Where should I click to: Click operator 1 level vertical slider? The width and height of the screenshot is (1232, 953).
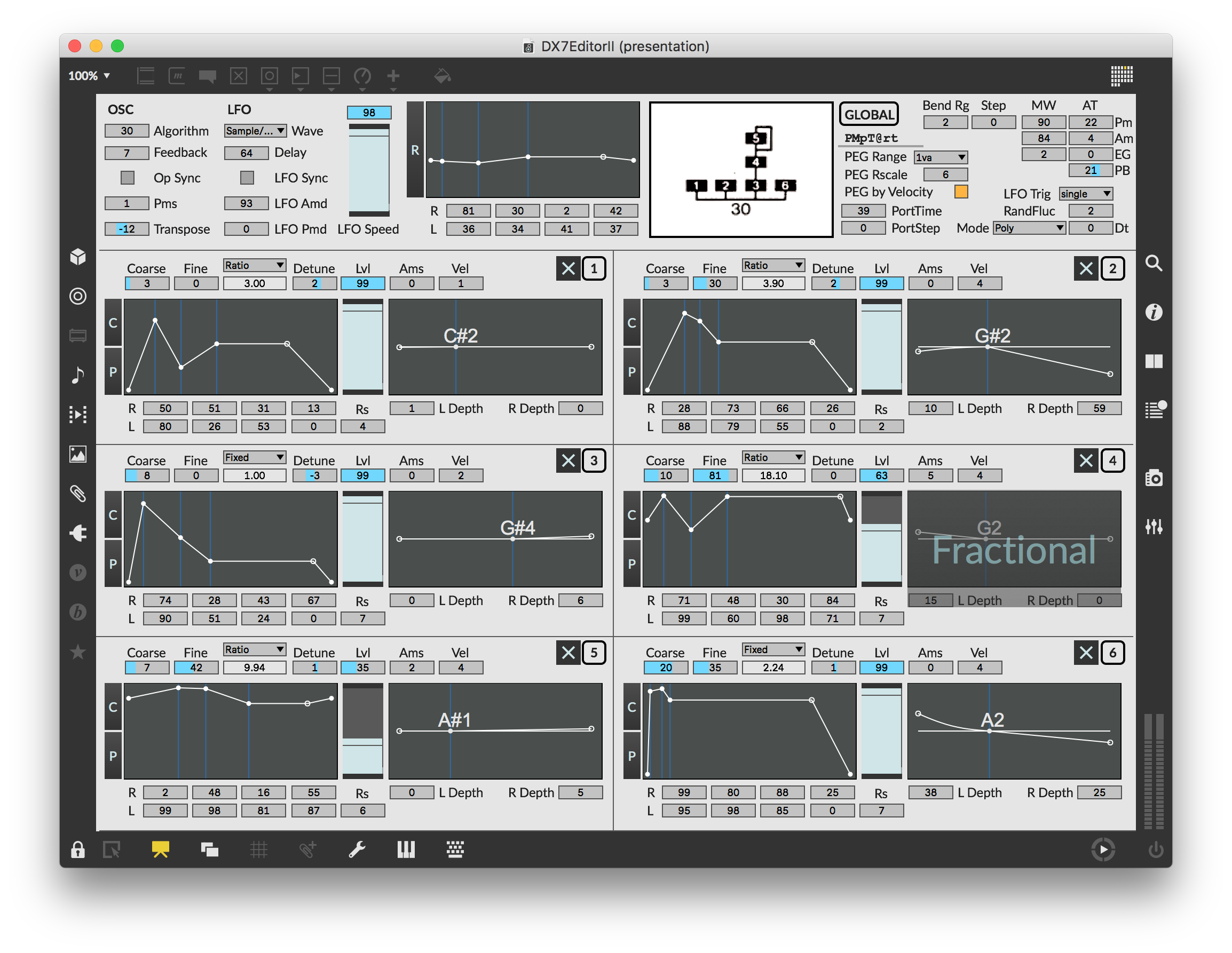363,347
